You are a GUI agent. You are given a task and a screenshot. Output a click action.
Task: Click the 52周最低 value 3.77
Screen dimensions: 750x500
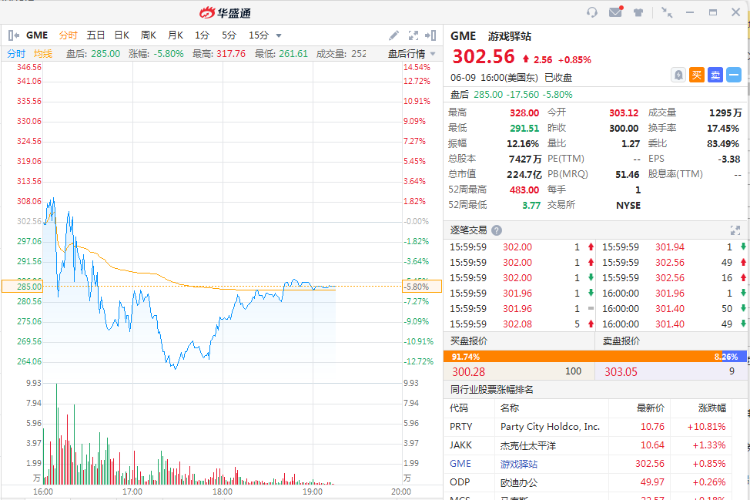[531, 205]
